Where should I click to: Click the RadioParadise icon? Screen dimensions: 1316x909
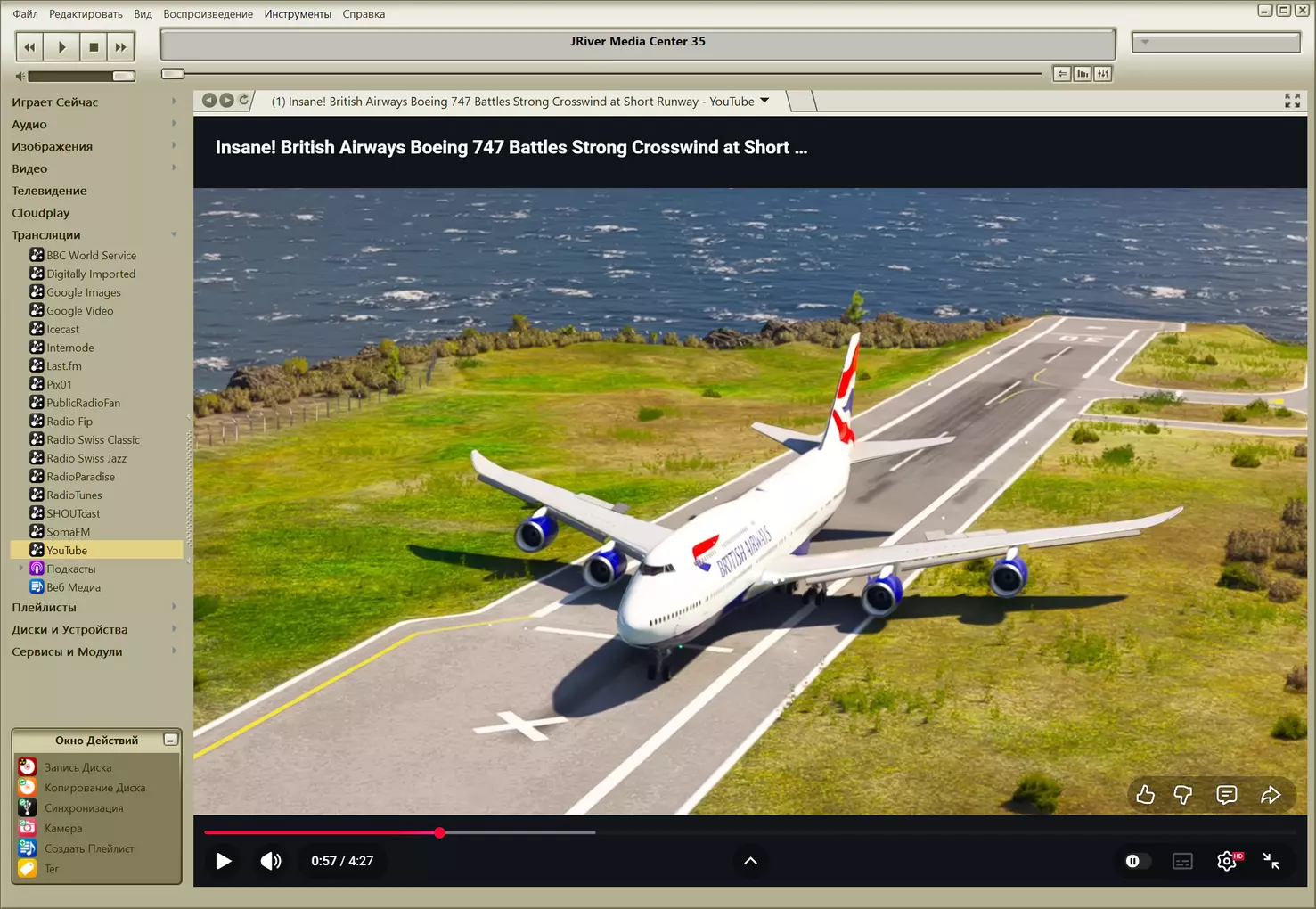point(37,476)
